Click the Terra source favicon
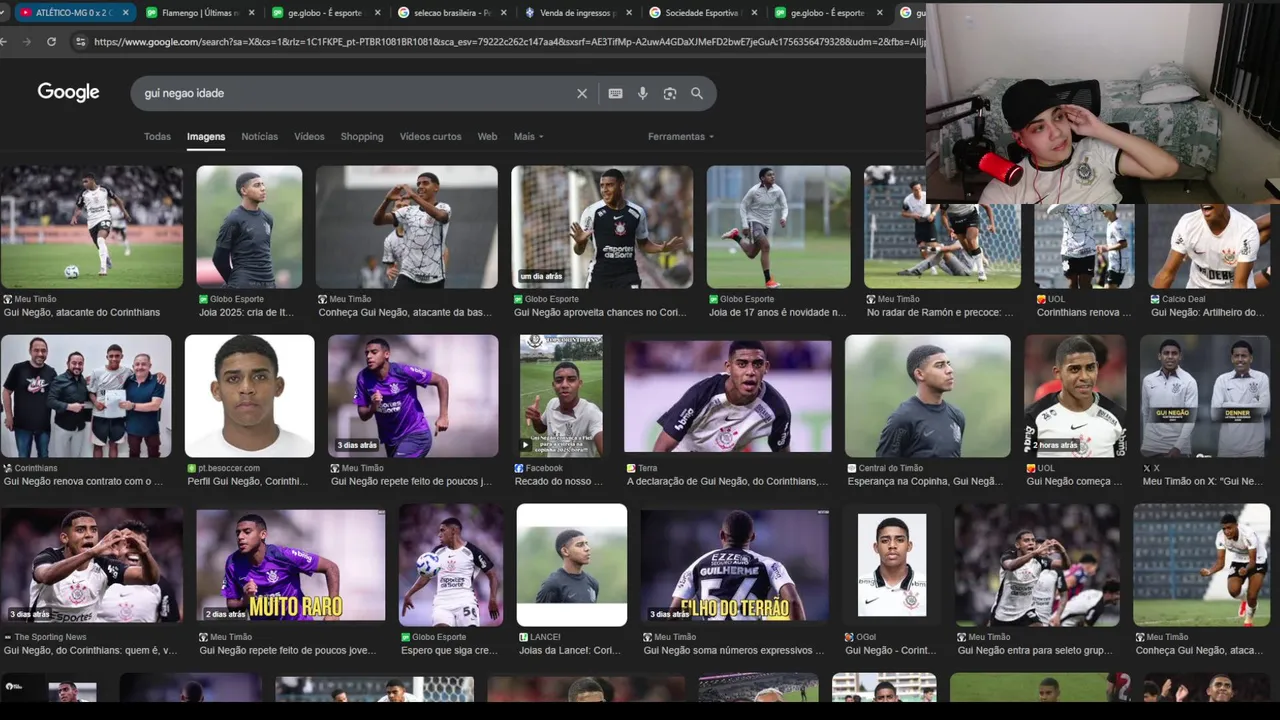 tap(631, 468)
